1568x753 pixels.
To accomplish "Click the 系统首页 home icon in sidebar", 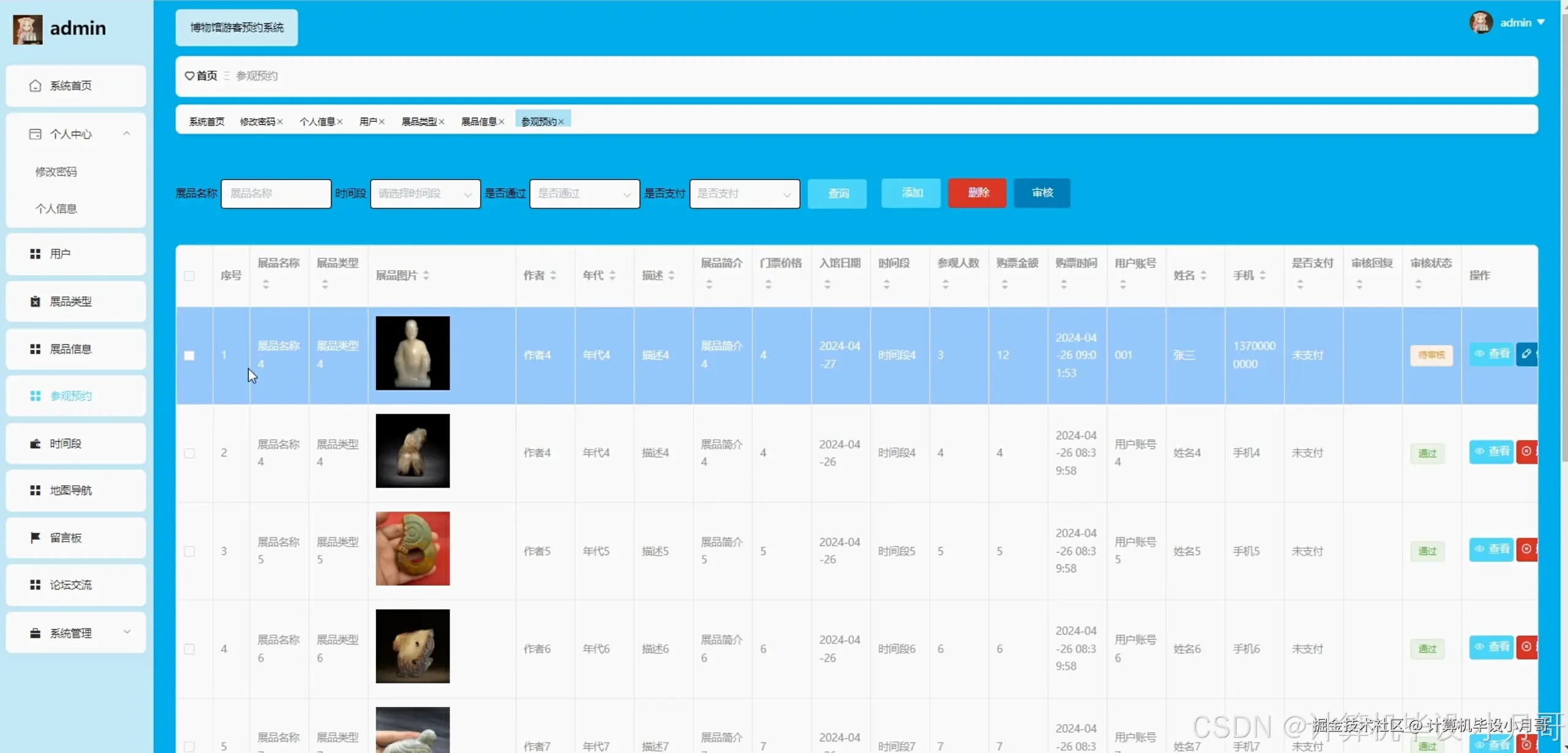I will tap(36, 86).
